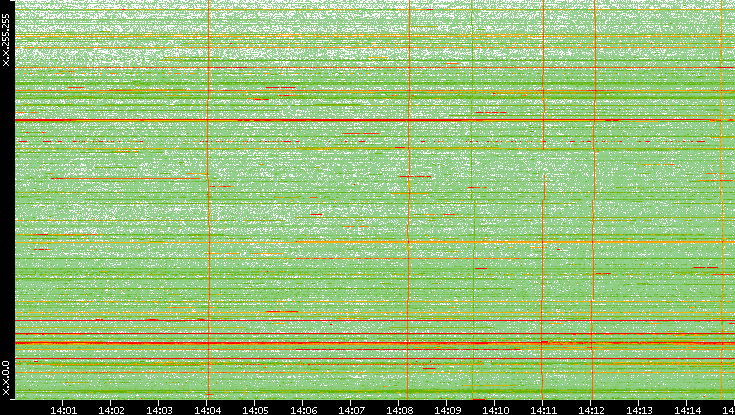Select the 14:10 time axis label
This screenshot has height=415, width=735.
pos(495,410)
